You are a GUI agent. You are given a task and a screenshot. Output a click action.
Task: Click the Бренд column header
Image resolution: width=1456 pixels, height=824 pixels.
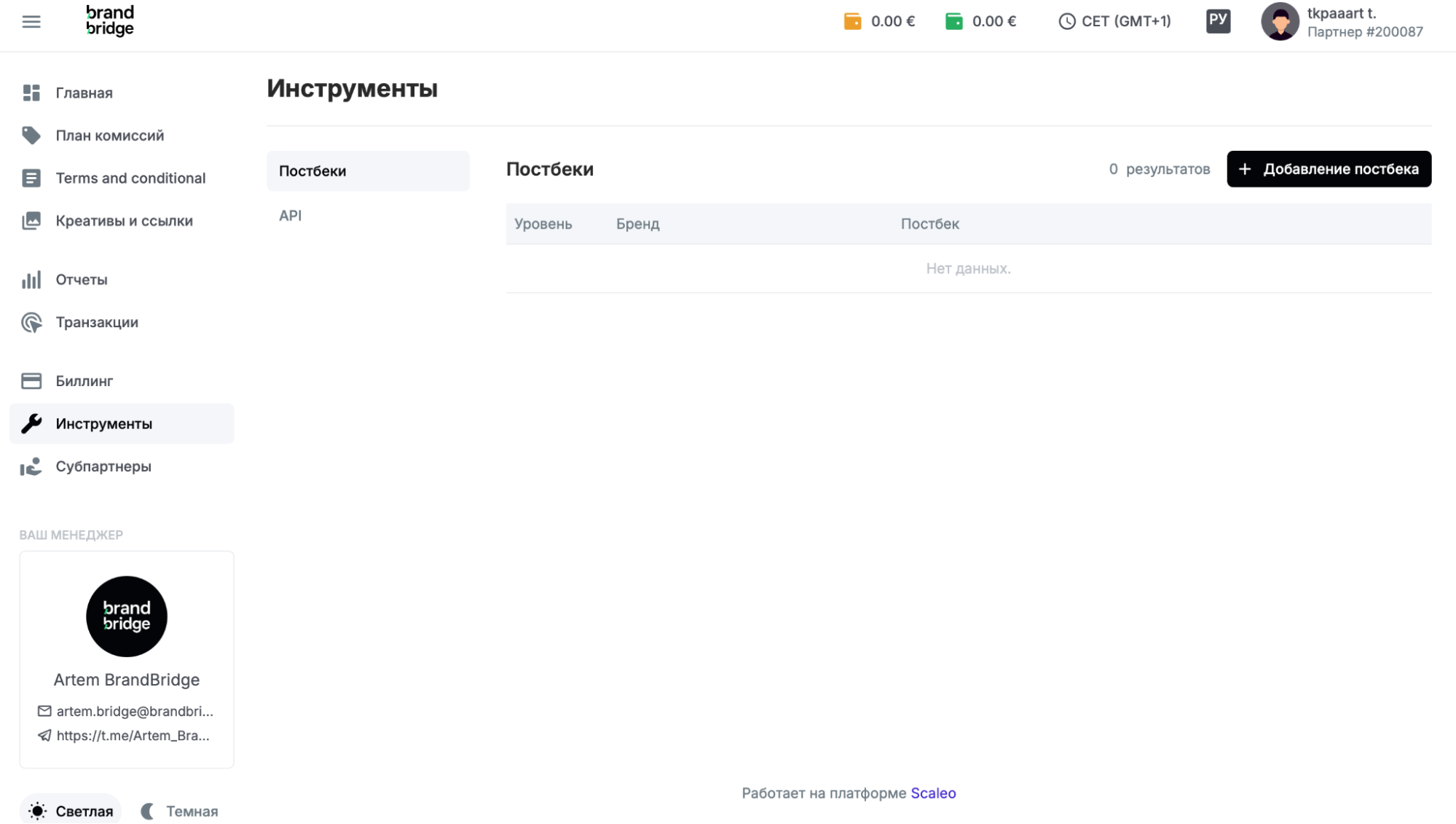coord(637,224)
